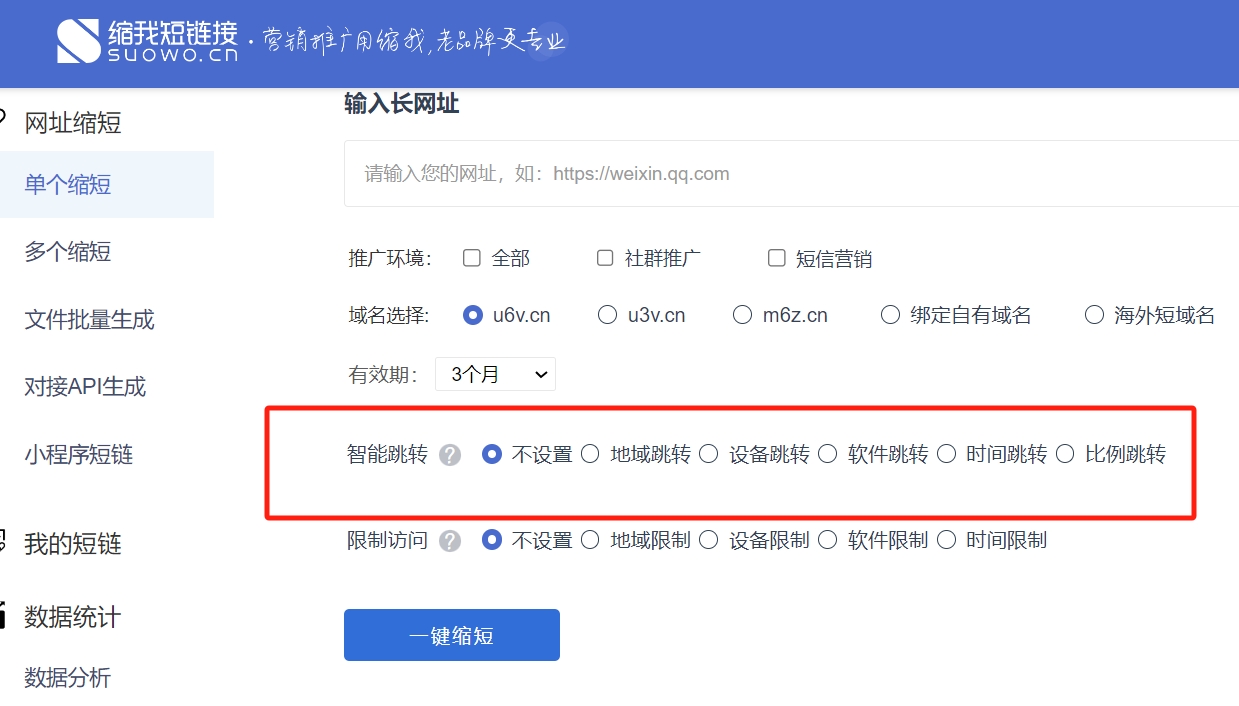Image resolution: width=1239 pixels, height=706 pixels.
Task: Enable the 社群推广 checkbox
Action: (x=605, y=258)
